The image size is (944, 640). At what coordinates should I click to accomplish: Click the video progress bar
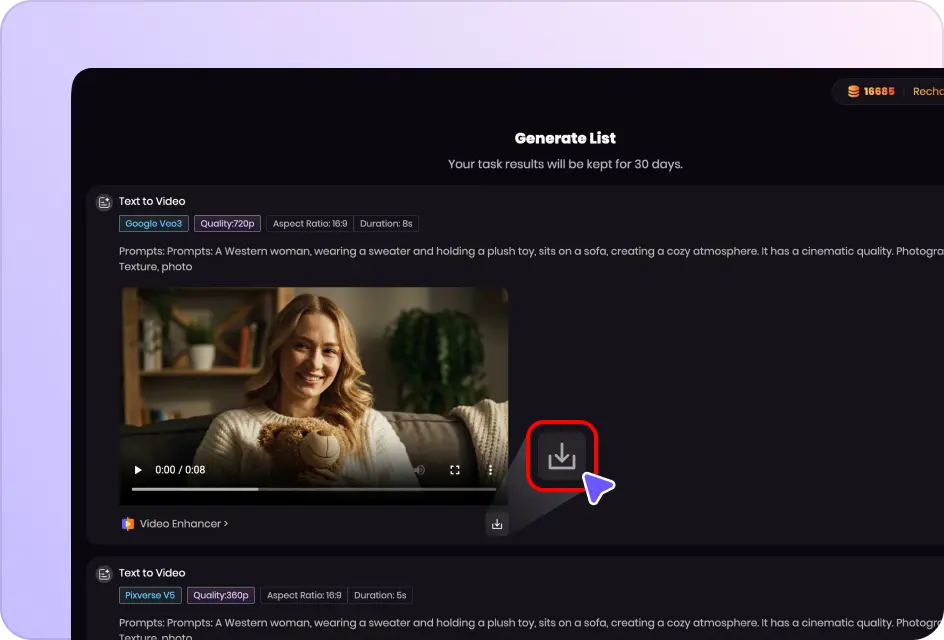tap(312, 489)
